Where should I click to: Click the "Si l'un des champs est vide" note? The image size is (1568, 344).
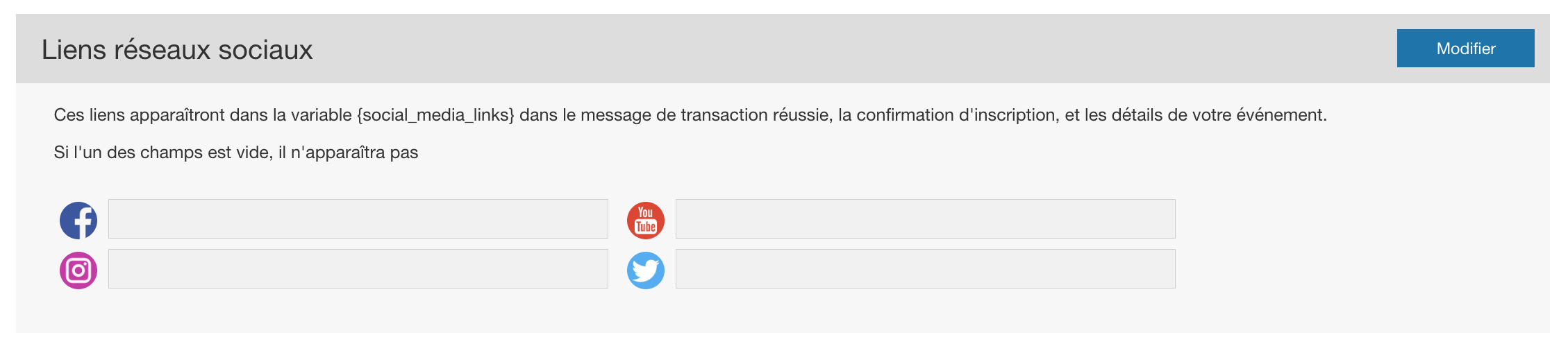pyautogui.click(x=163, y=153)
